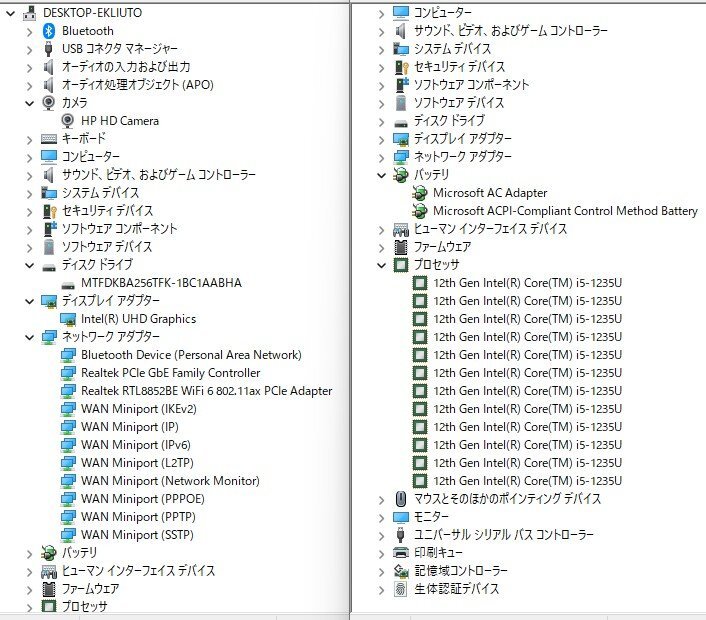Click the ソフトウェア コンポーネント icon in right pane

coord(401,85)
